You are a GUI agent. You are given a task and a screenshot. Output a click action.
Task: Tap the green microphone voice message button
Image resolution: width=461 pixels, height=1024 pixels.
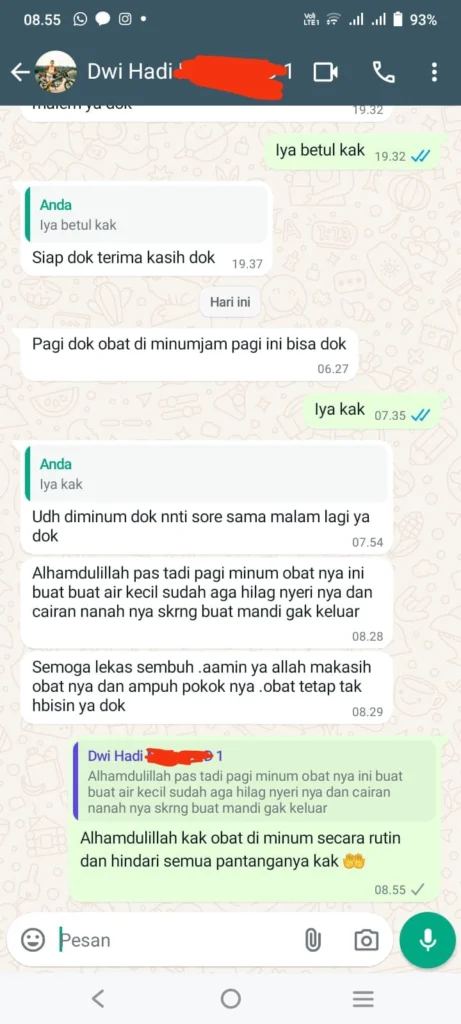click(428, 940)
